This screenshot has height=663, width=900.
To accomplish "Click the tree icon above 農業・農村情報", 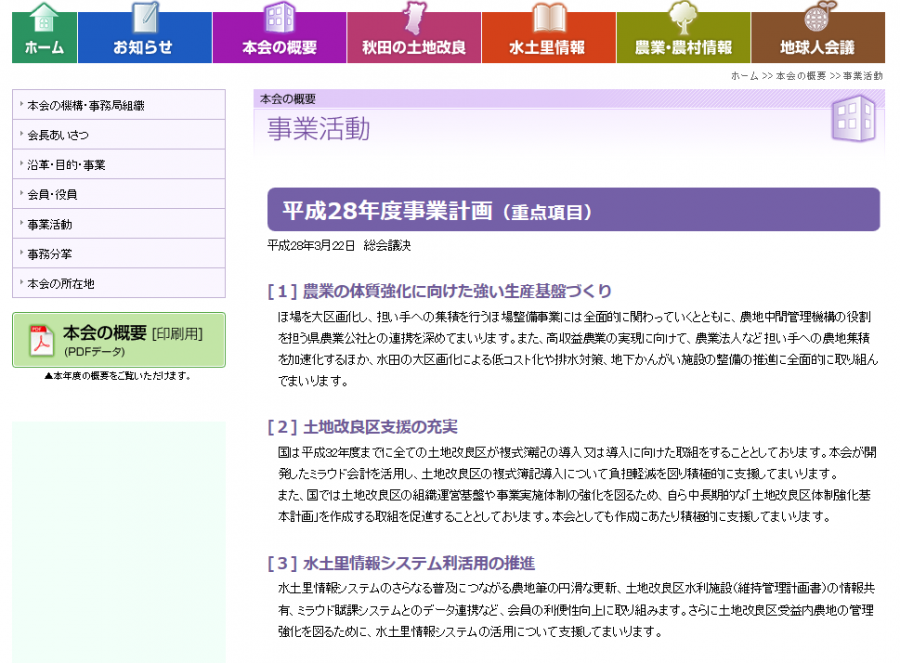I will coord(683,18).
